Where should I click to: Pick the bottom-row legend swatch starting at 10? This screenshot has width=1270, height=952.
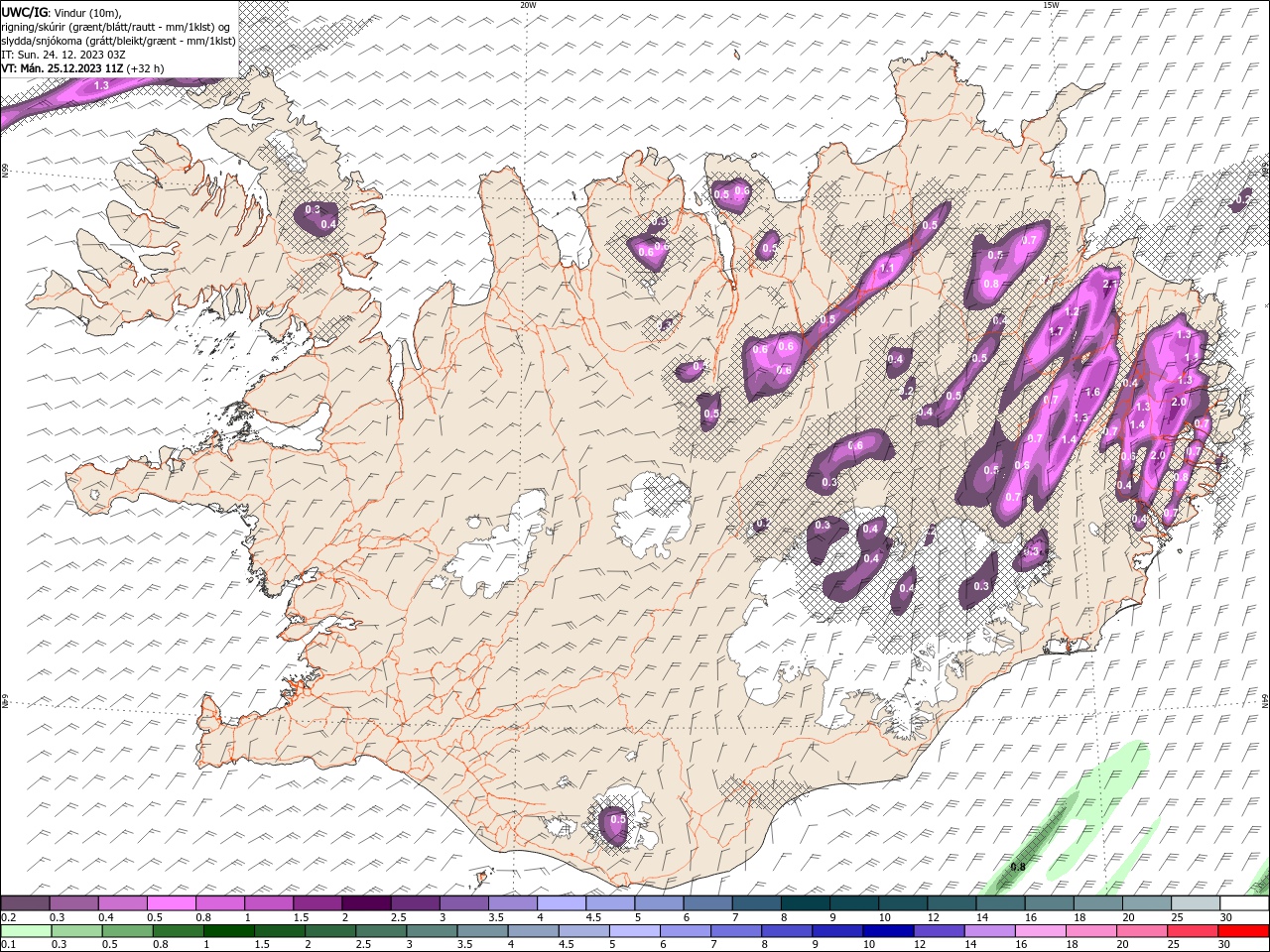(x=889, y=931)
